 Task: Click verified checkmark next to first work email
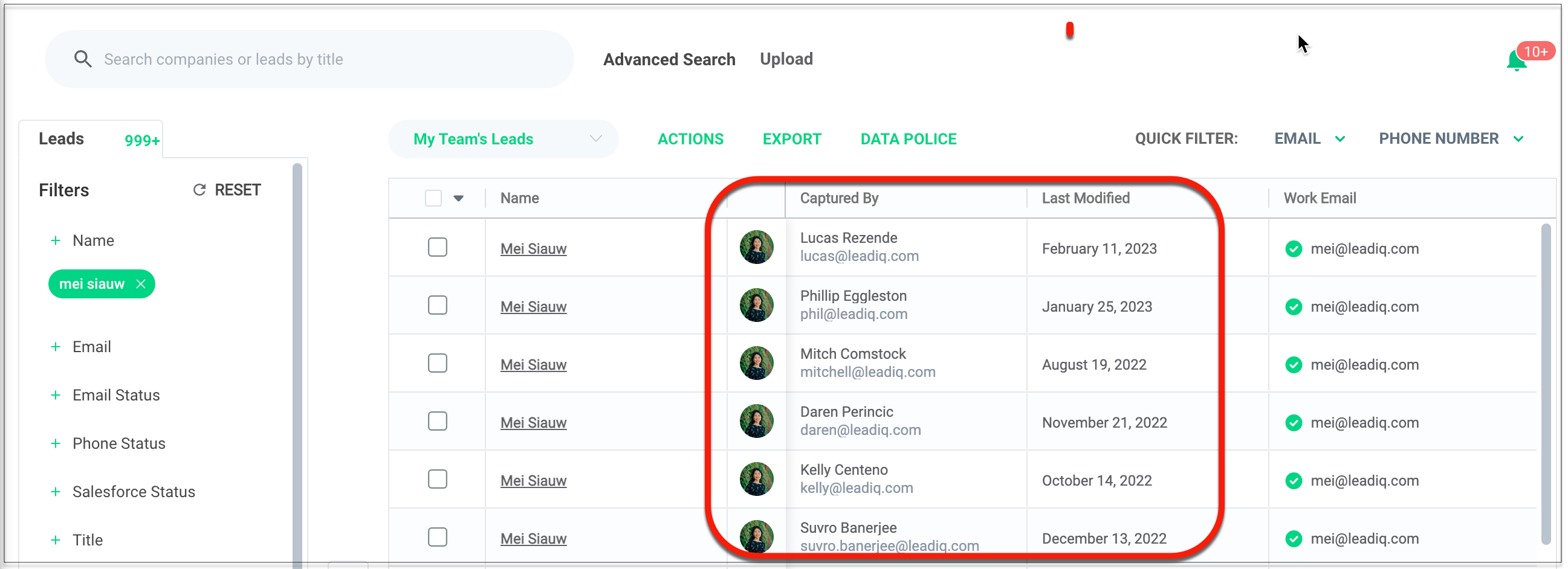(x=1294, y=249)
